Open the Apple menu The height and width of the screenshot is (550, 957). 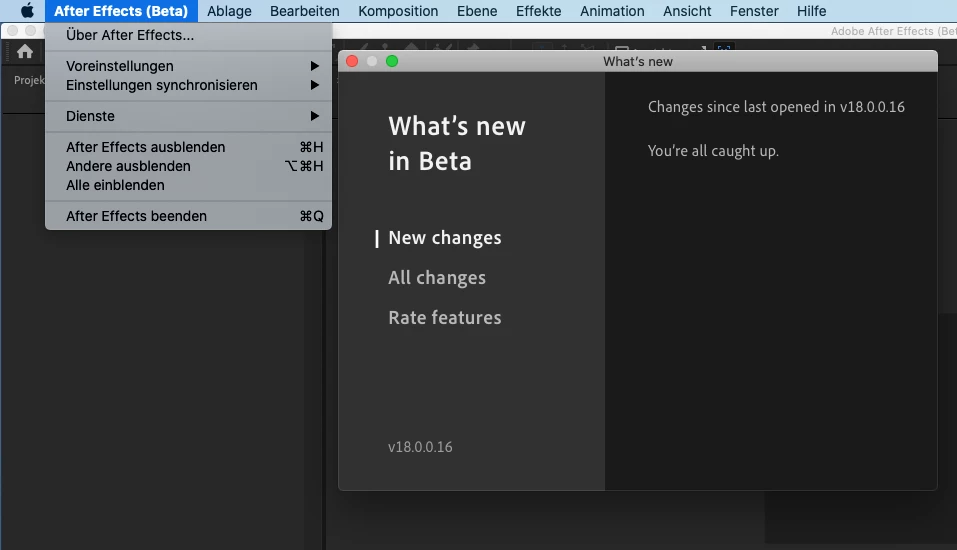(x=27, y=11)
